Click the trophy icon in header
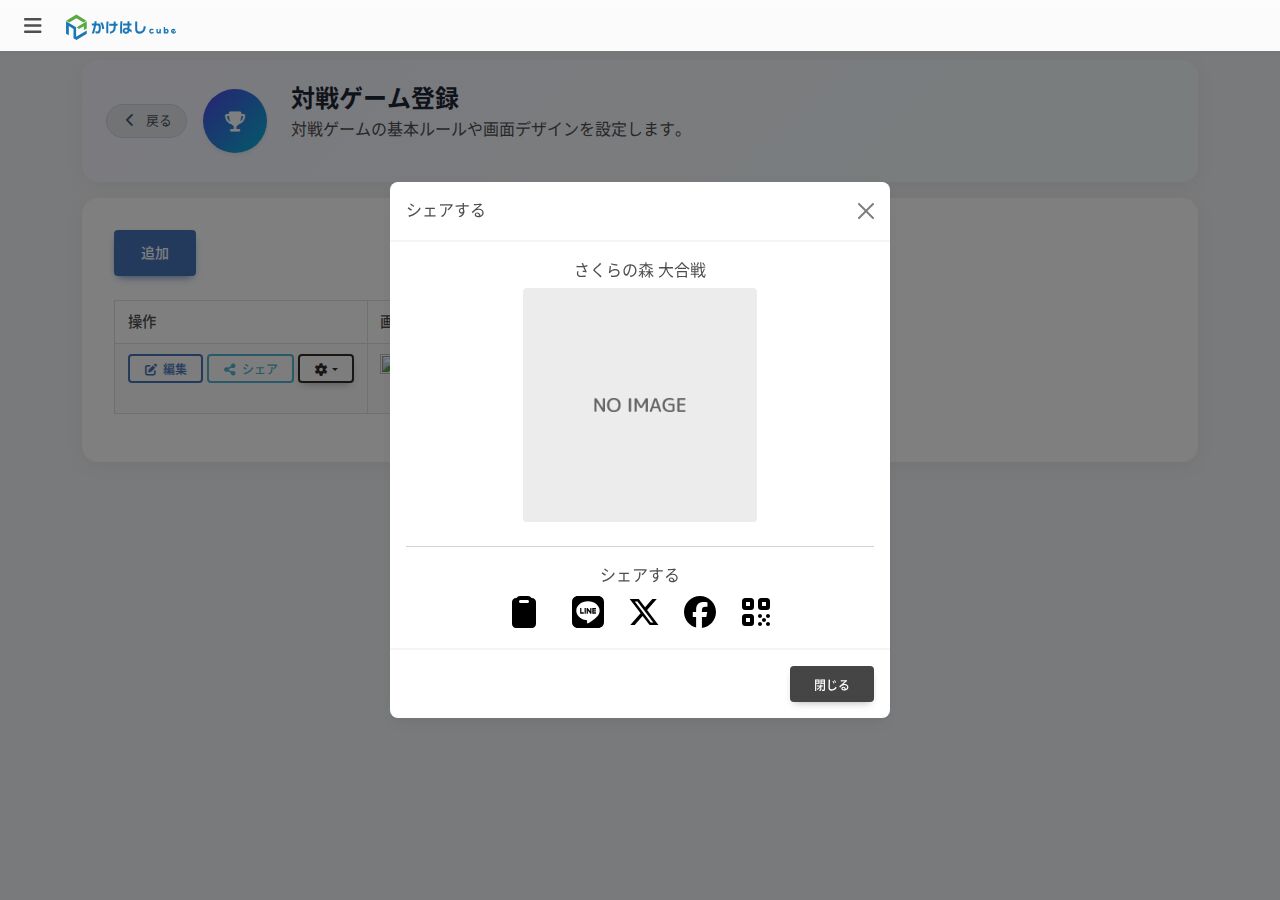Image resolution: width=1280 pixels, height=900 pixels. [235, 121]
